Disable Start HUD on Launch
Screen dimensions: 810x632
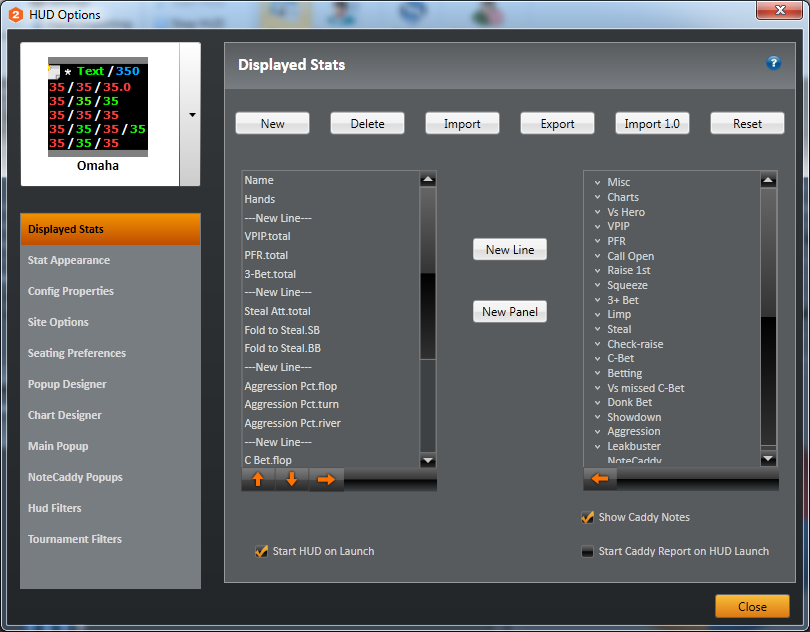(261, 551)
